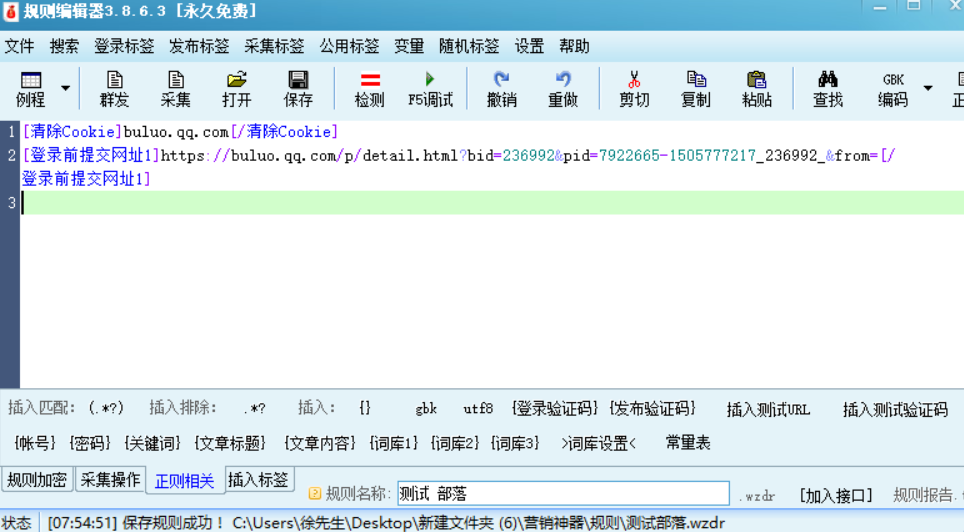The height and width of the screenshot is (532, 964).
Task: Open the 查找 (find) binoculars tool
Action: 827,88
